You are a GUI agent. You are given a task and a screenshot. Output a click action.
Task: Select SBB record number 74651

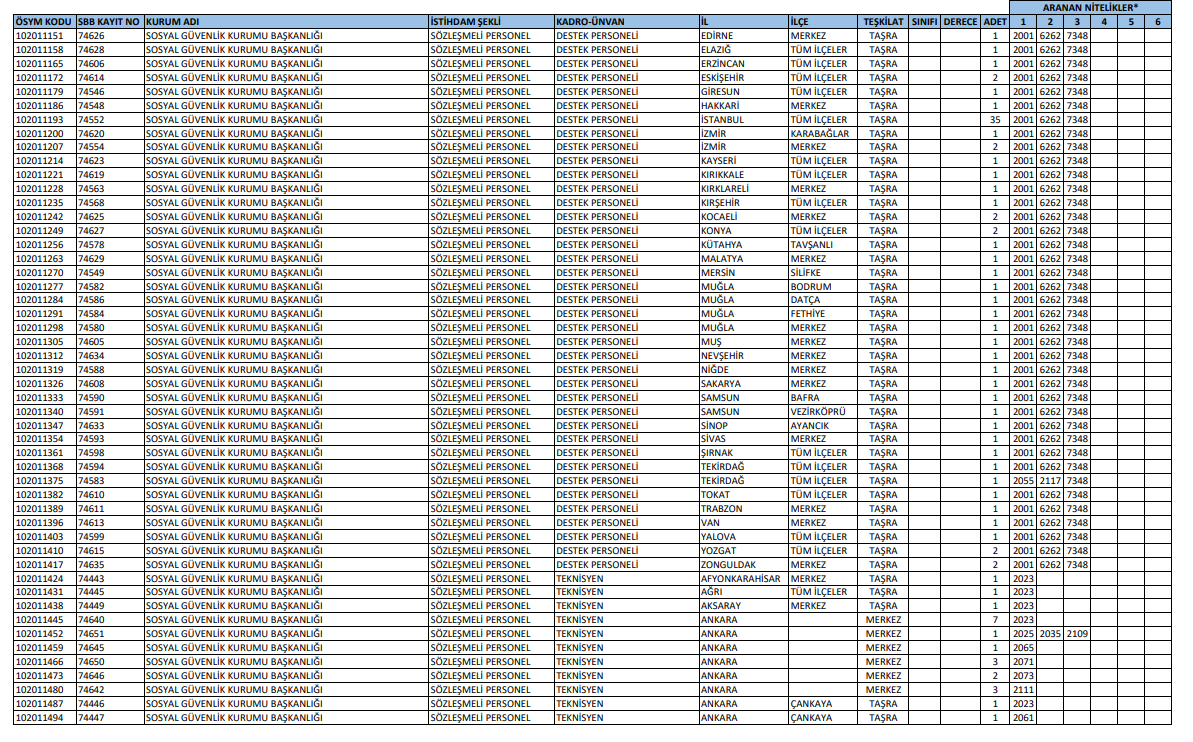[x=91, y=634]
